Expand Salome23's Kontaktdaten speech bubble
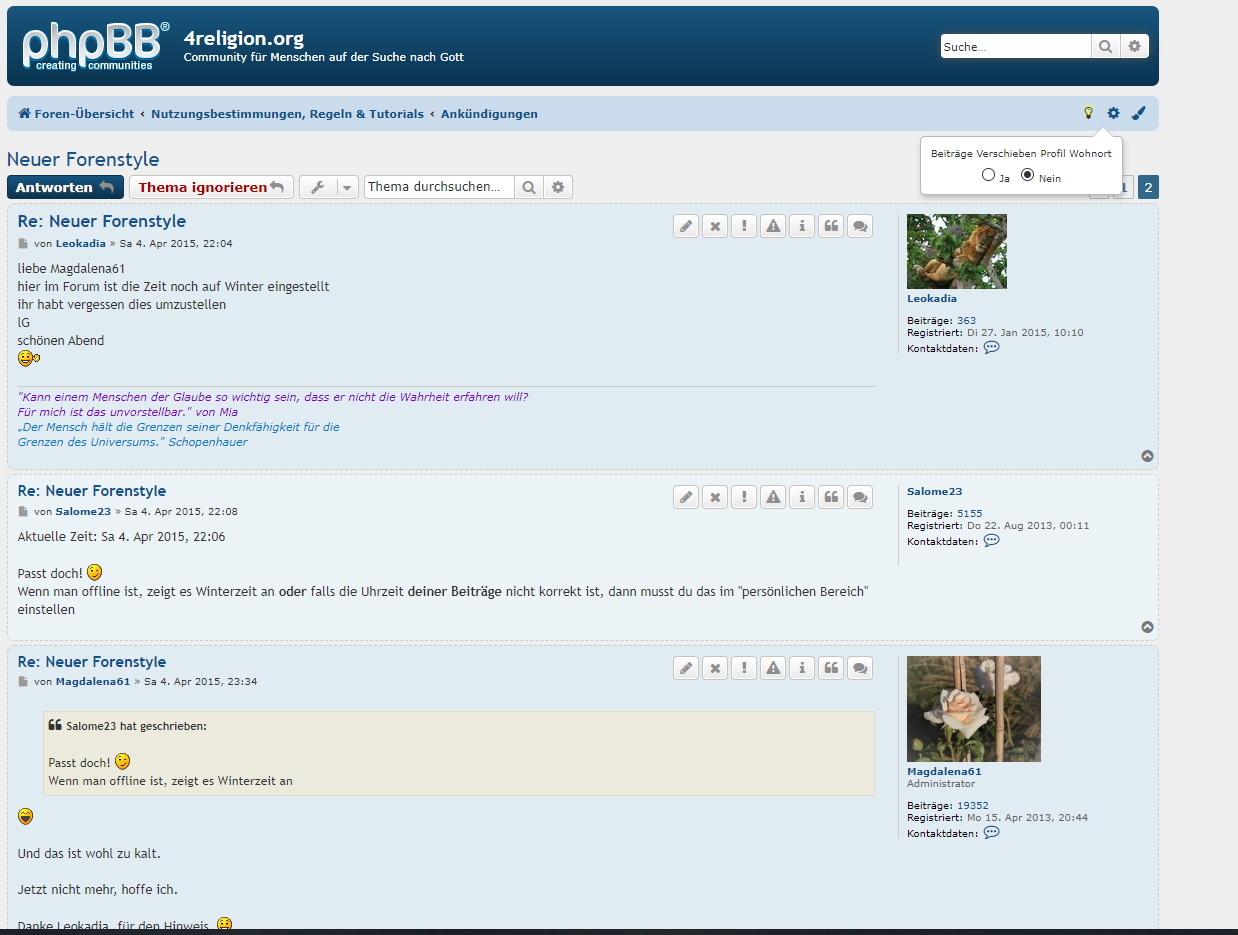Image resolution: width=1238 pixels, height=935 pixels. coord(991,541)
